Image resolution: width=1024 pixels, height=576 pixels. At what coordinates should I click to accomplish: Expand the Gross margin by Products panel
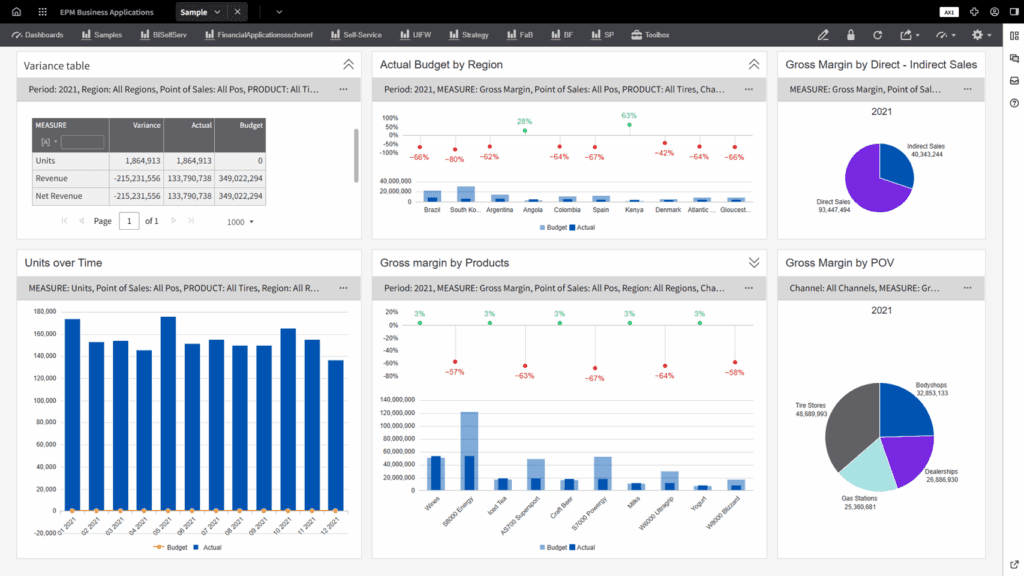753,262
